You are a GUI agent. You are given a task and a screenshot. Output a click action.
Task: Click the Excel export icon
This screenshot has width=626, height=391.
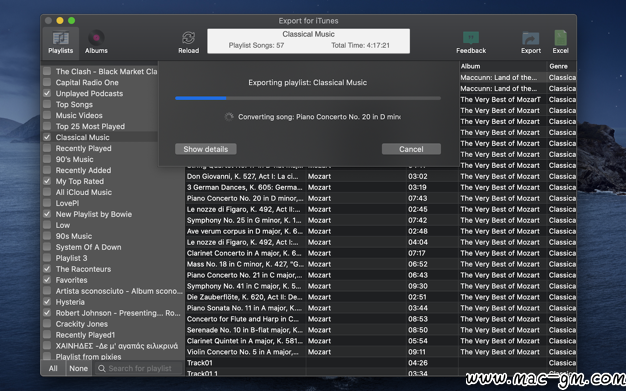pyautogui.click(x=561, y=38)
